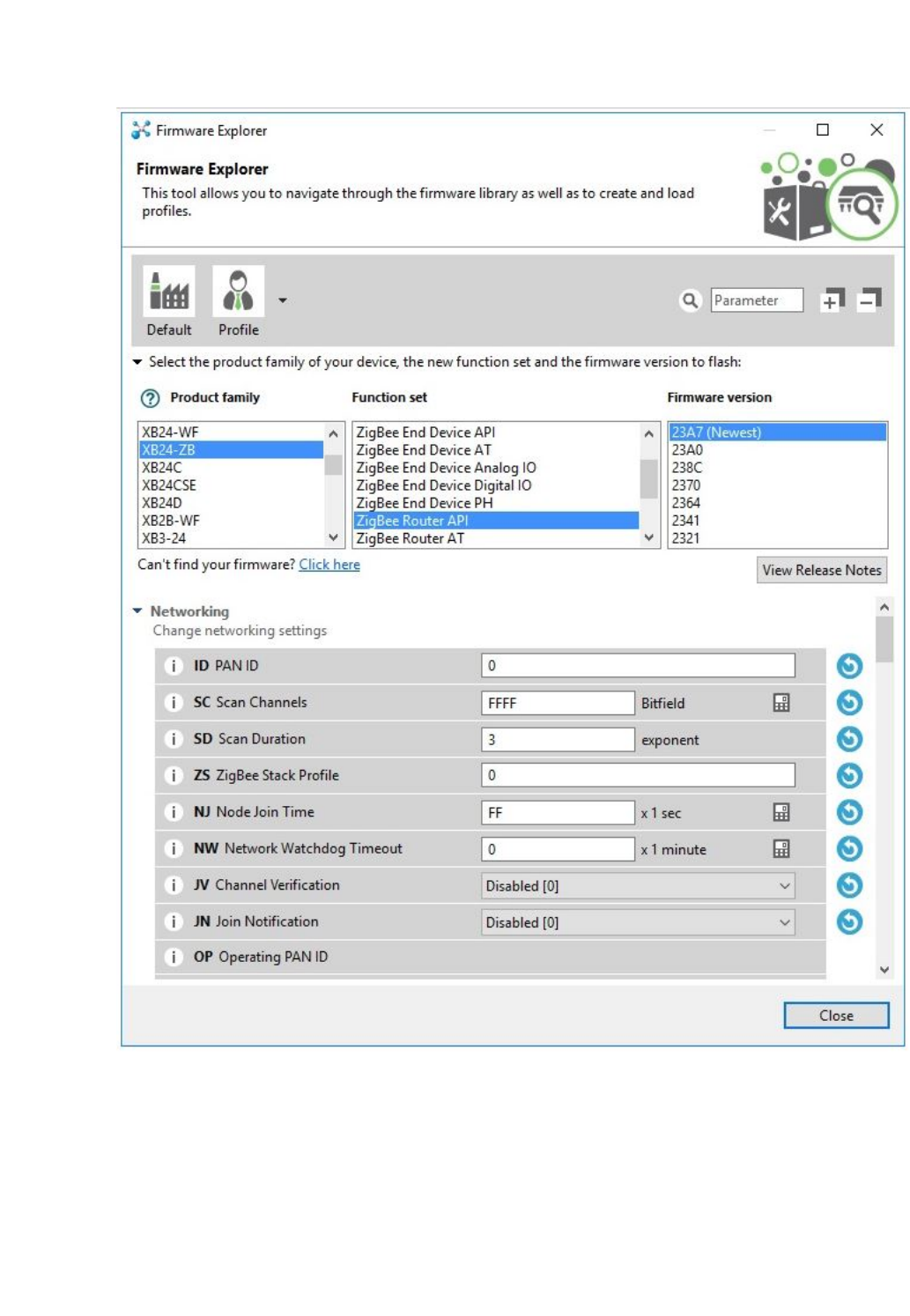This screenshot has height=1316, width=910.
Task: Open Network Watchdog Timeout calculator icon
Action: [x=781, y=849]
